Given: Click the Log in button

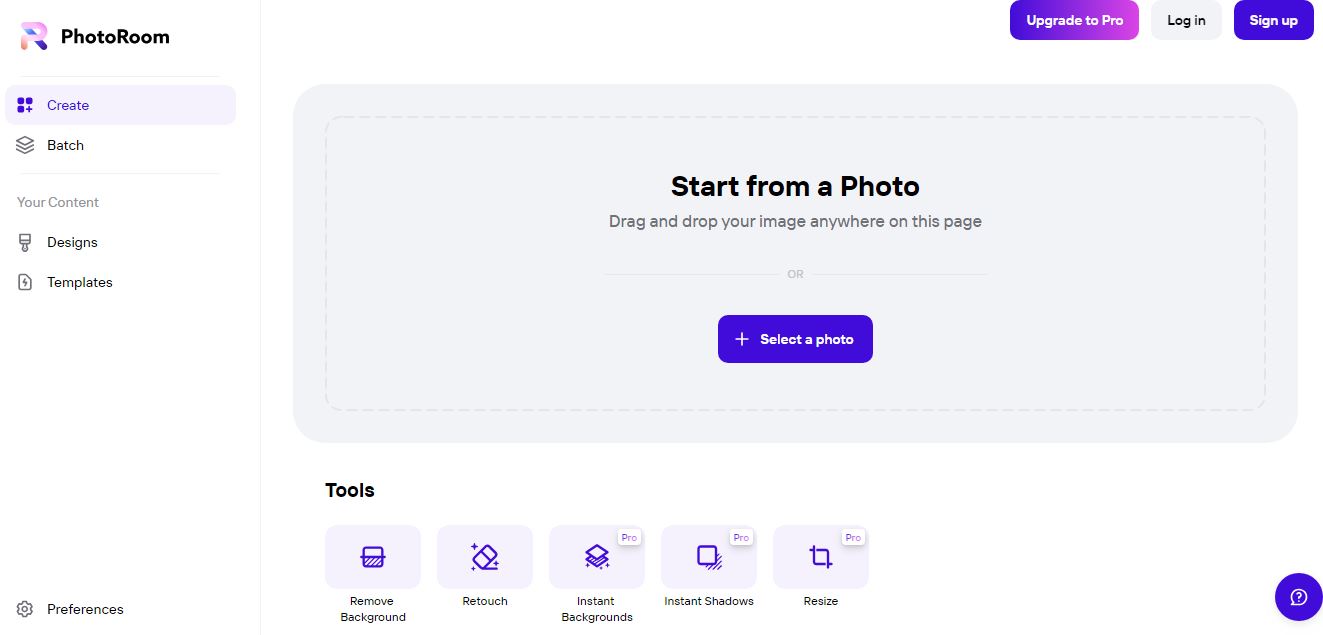Looking at the screenshot, I should [x=1186, y=20].
